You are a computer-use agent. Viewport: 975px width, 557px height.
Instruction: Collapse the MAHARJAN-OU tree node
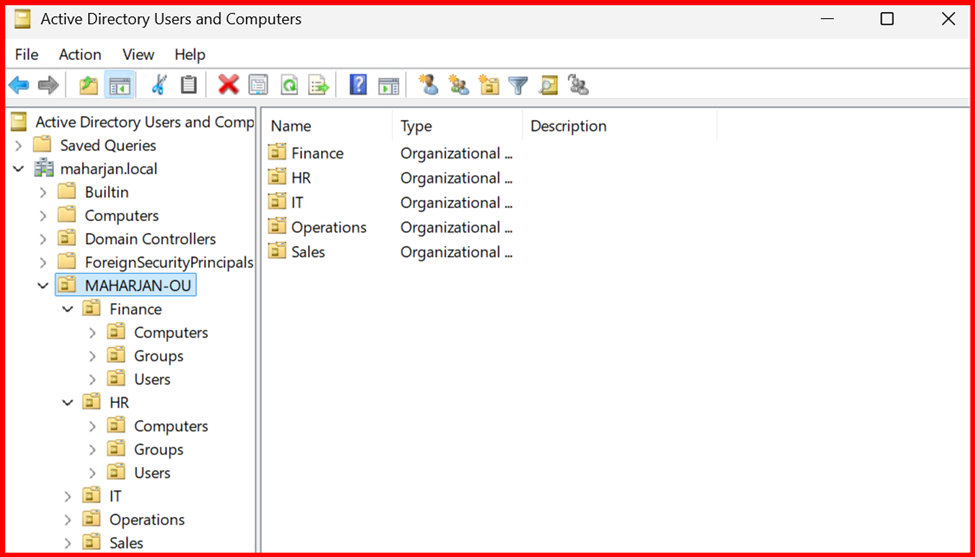(x=43, y=286)
